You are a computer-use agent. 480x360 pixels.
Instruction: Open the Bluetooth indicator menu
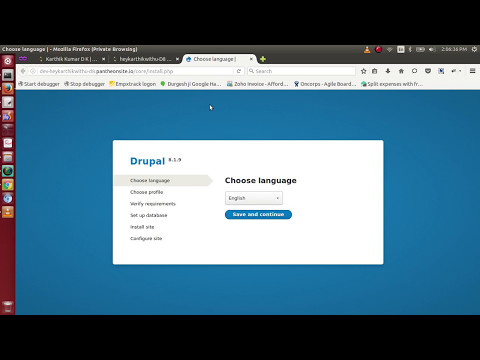coord(410,49)
